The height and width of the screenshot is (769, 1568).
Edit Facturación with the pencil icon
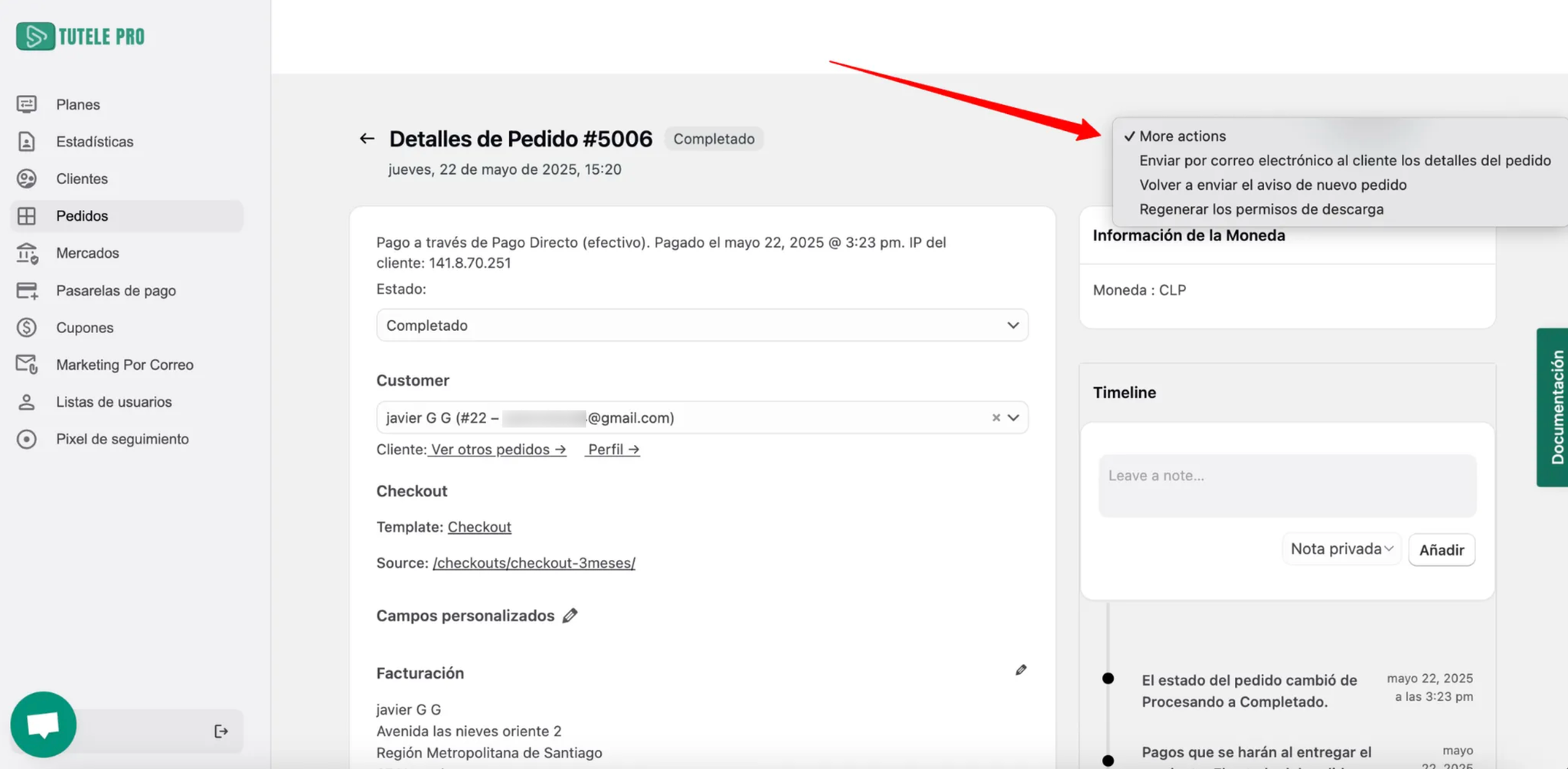[1021, 670]
